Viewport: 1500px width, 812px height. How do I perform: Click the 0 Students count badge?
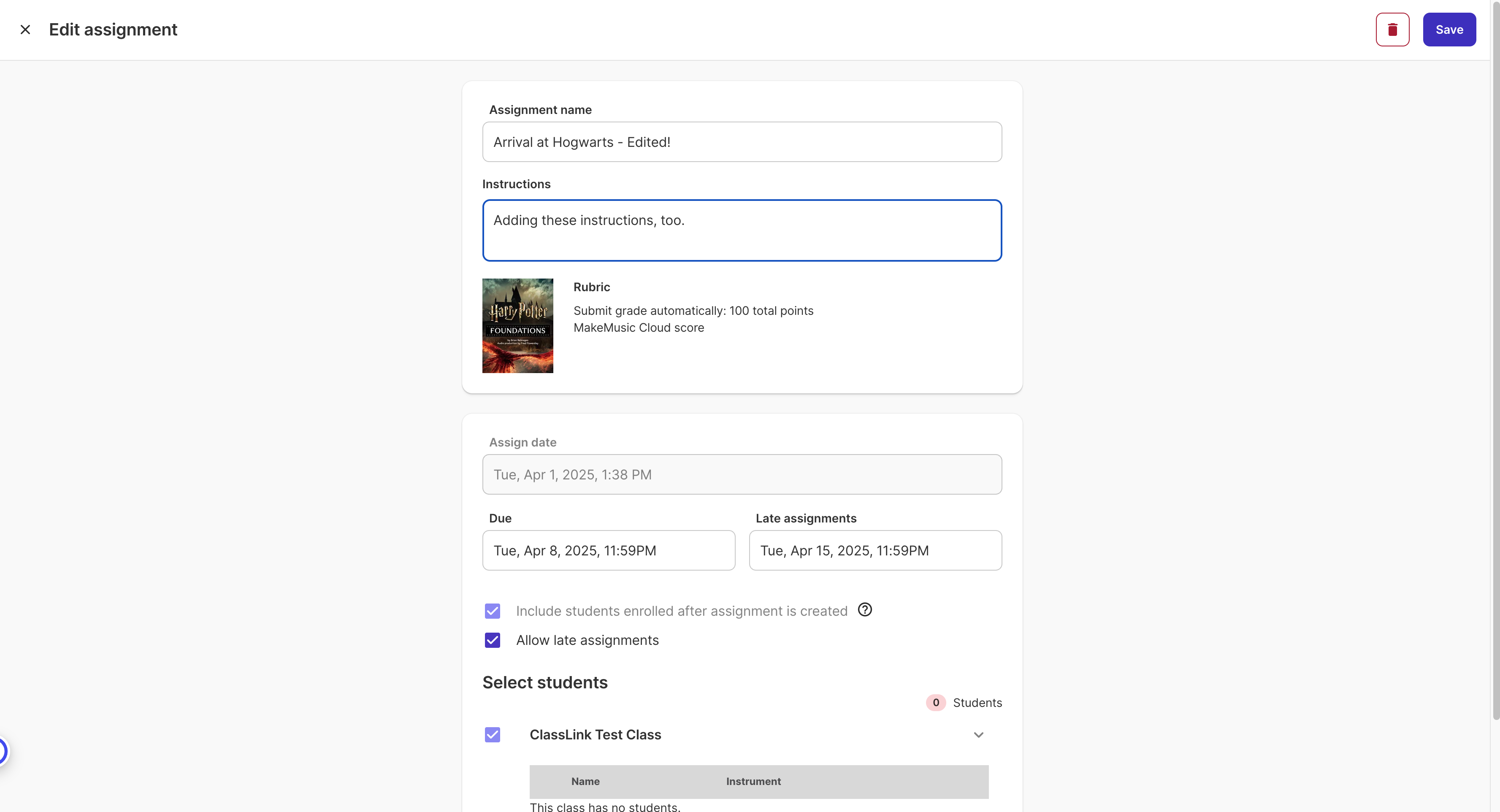[935, 703]
